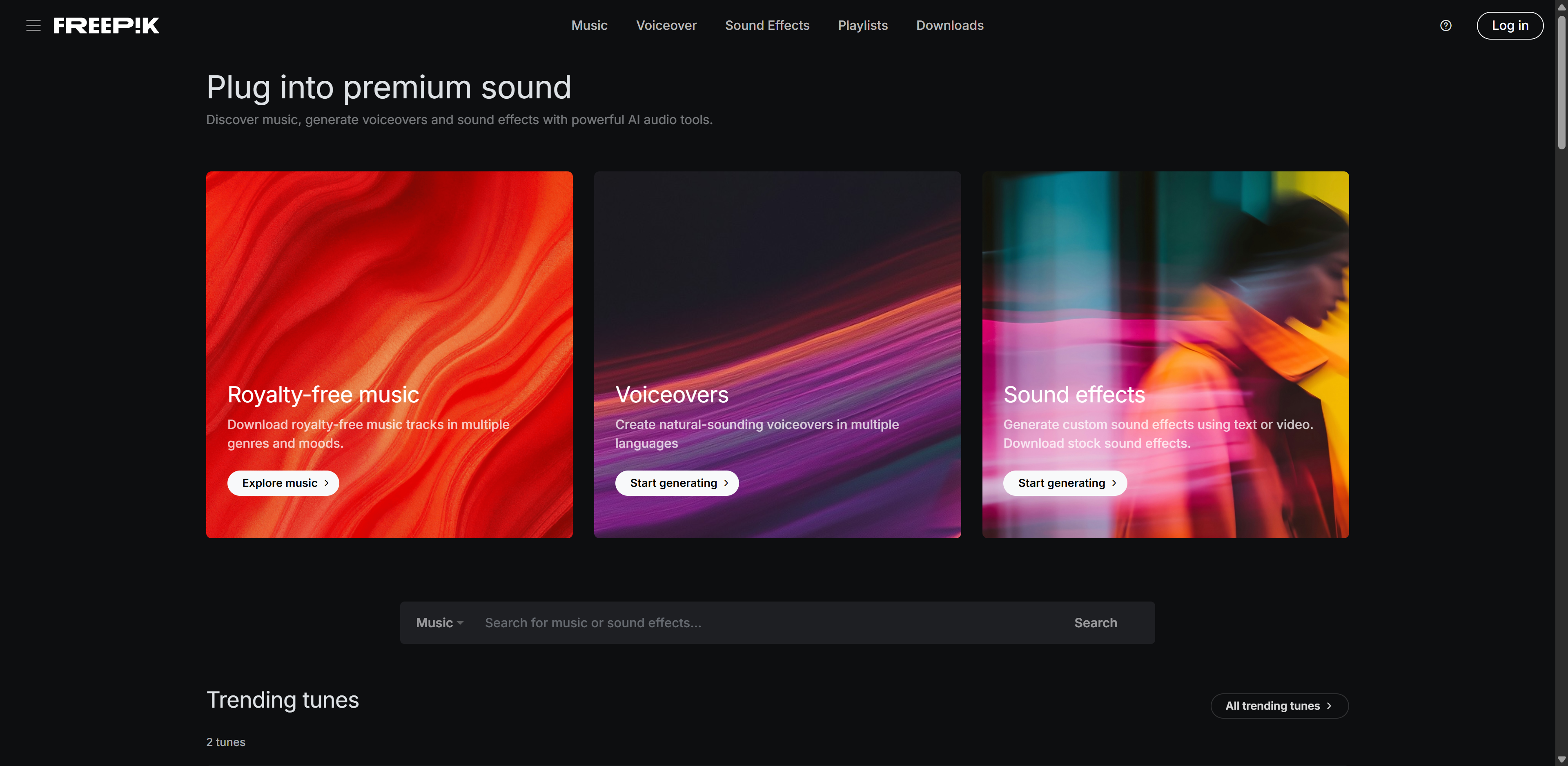Open the help question mark icon
The image size is (1568, 766).
coord(1445,26)
